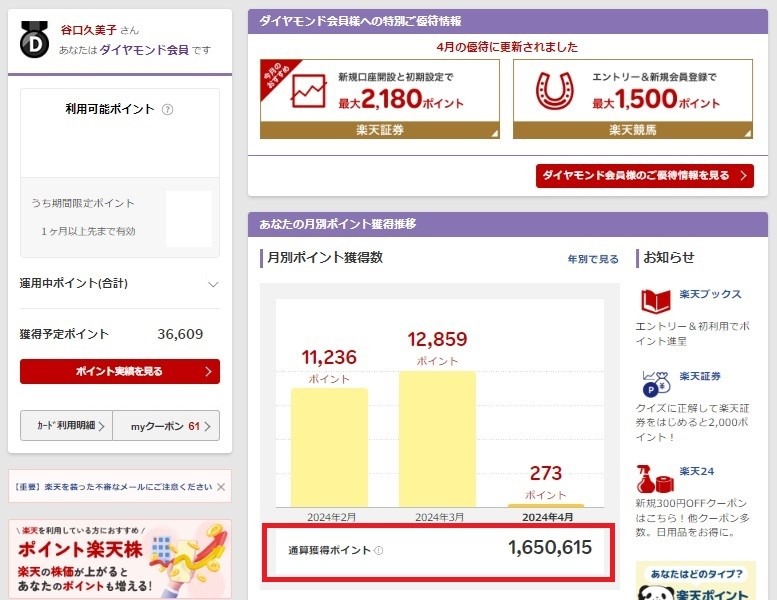The width and height of the screenshot is (777, 600).
Task: Click the 2024年4月 axis label
Action: [x=548, y=517]
